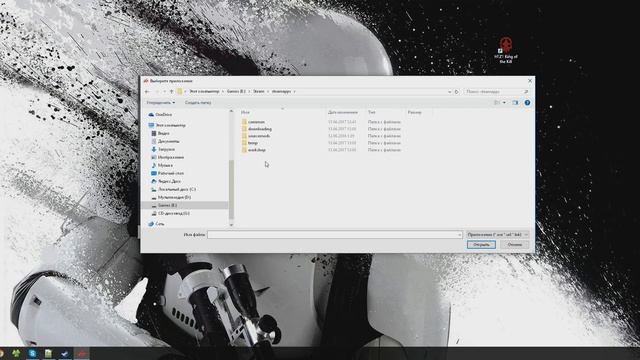Screen dimensions: 640x360
Task: Open H1Z1 King of the Kill shortcut
Action: point(506,50)
